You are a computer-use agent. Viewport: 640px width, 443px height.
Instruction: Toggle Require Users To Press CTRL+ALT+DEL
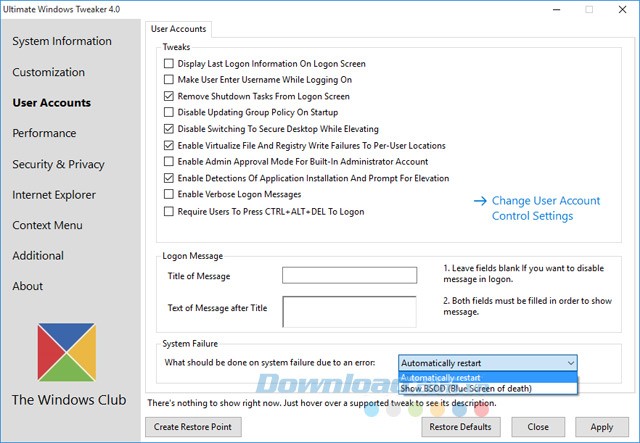pyautogui.click(x=169, y=212)
